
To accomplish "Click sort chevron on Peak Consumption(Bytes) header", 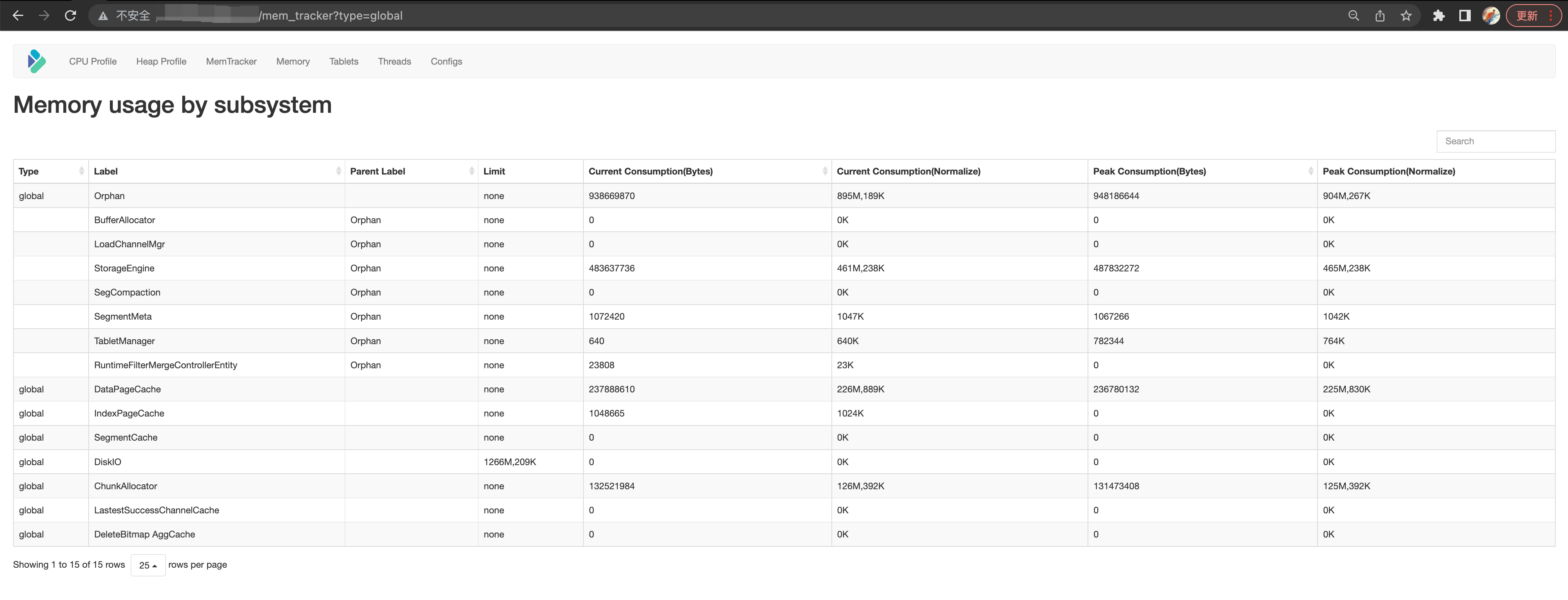I will click(x=1310, y=171).
